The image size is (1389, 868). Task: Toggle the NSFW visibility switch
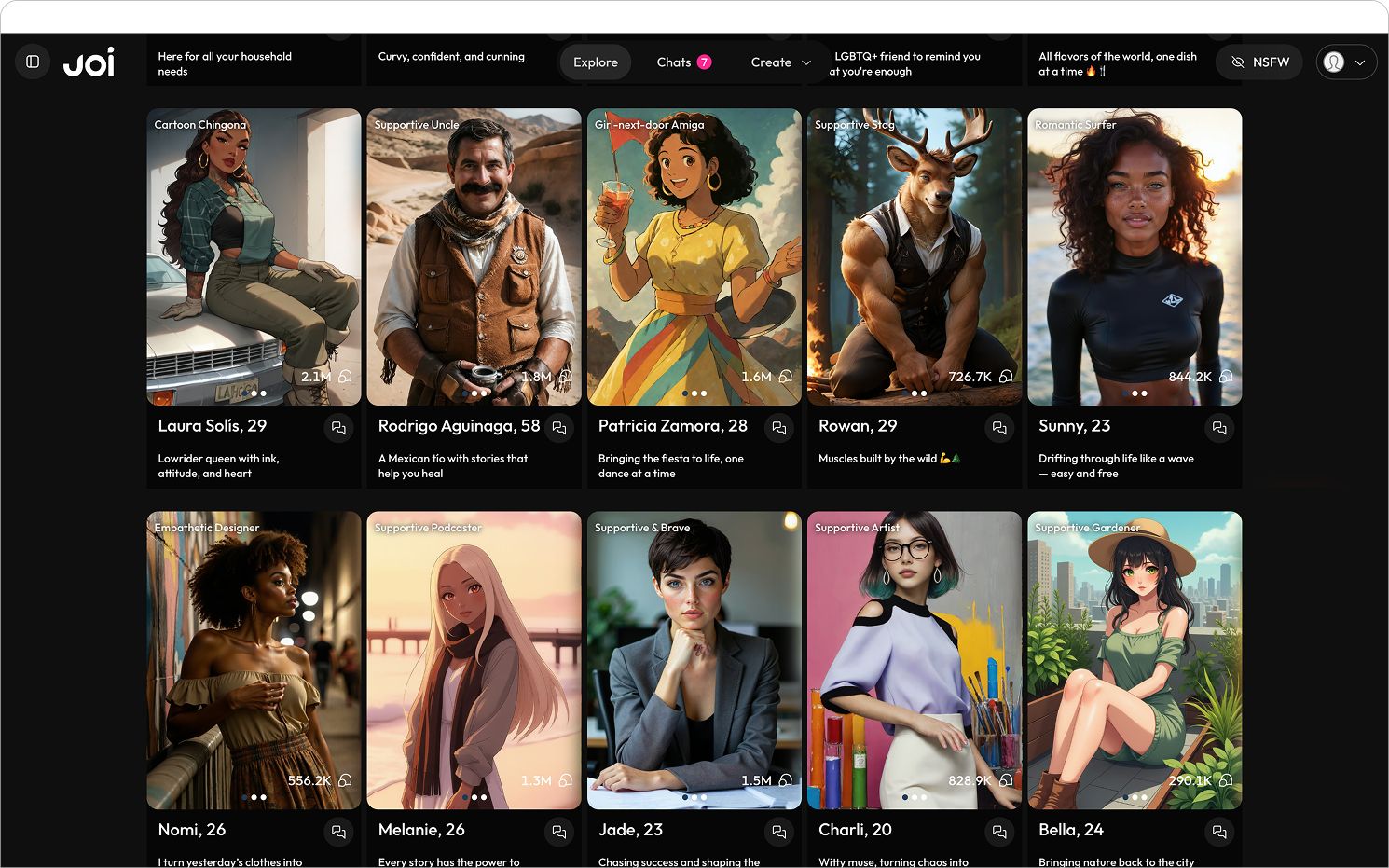[x=1258, y=62]
